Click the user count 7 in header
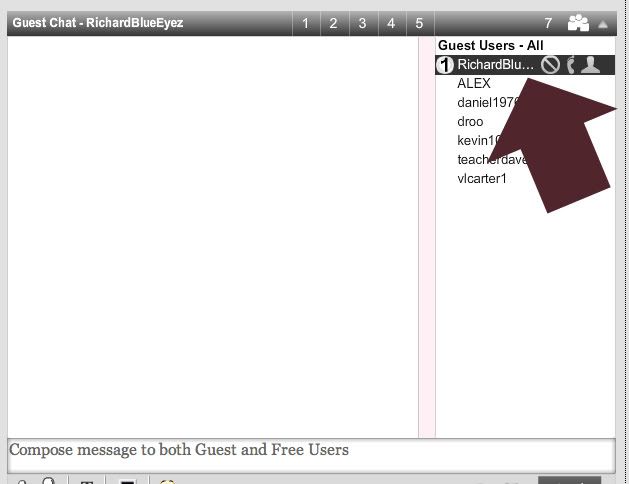 coord(548,23)
